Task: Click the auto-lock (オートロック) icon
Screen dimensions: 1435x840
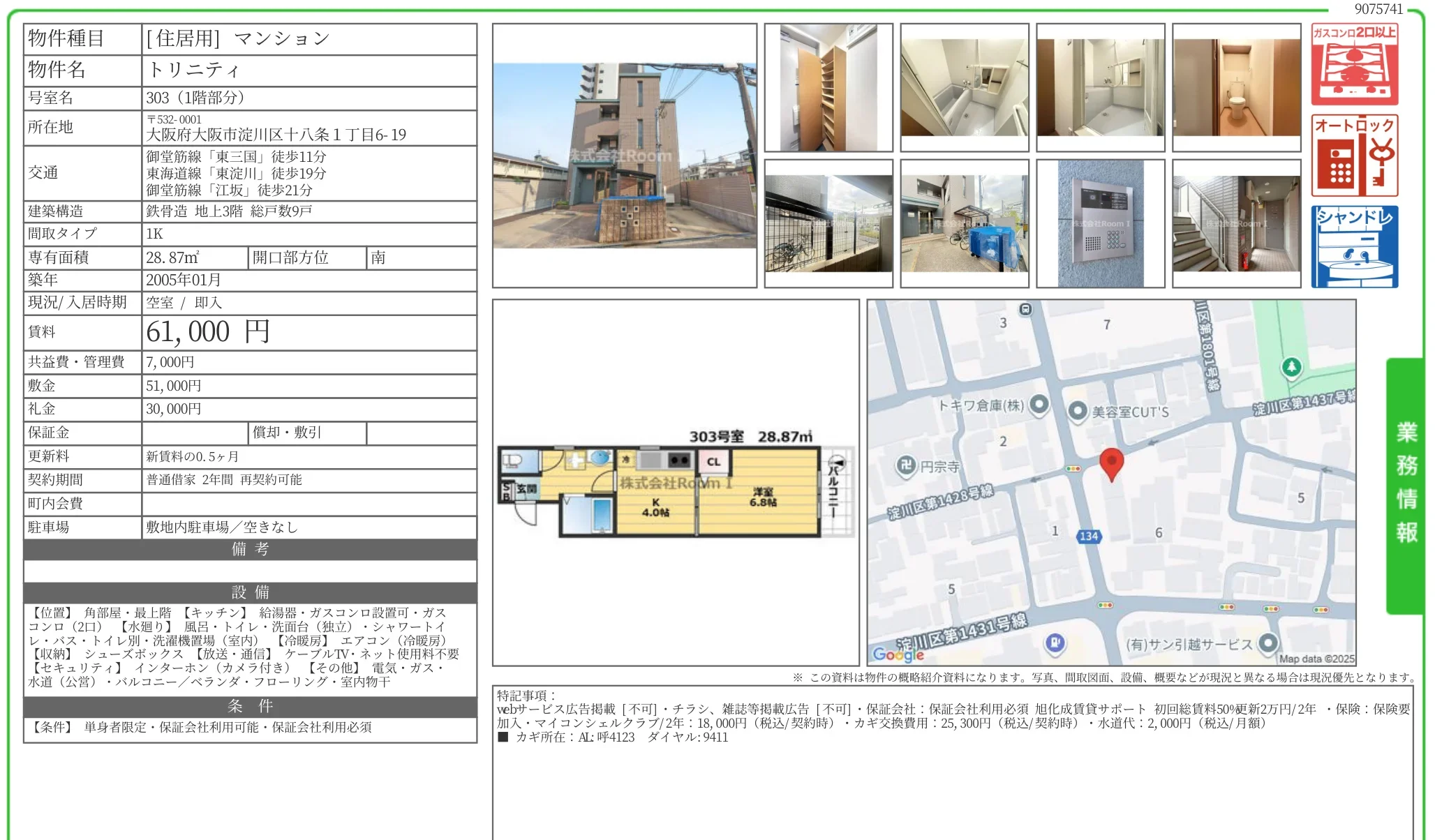Action: click(x=1354, y=156)
